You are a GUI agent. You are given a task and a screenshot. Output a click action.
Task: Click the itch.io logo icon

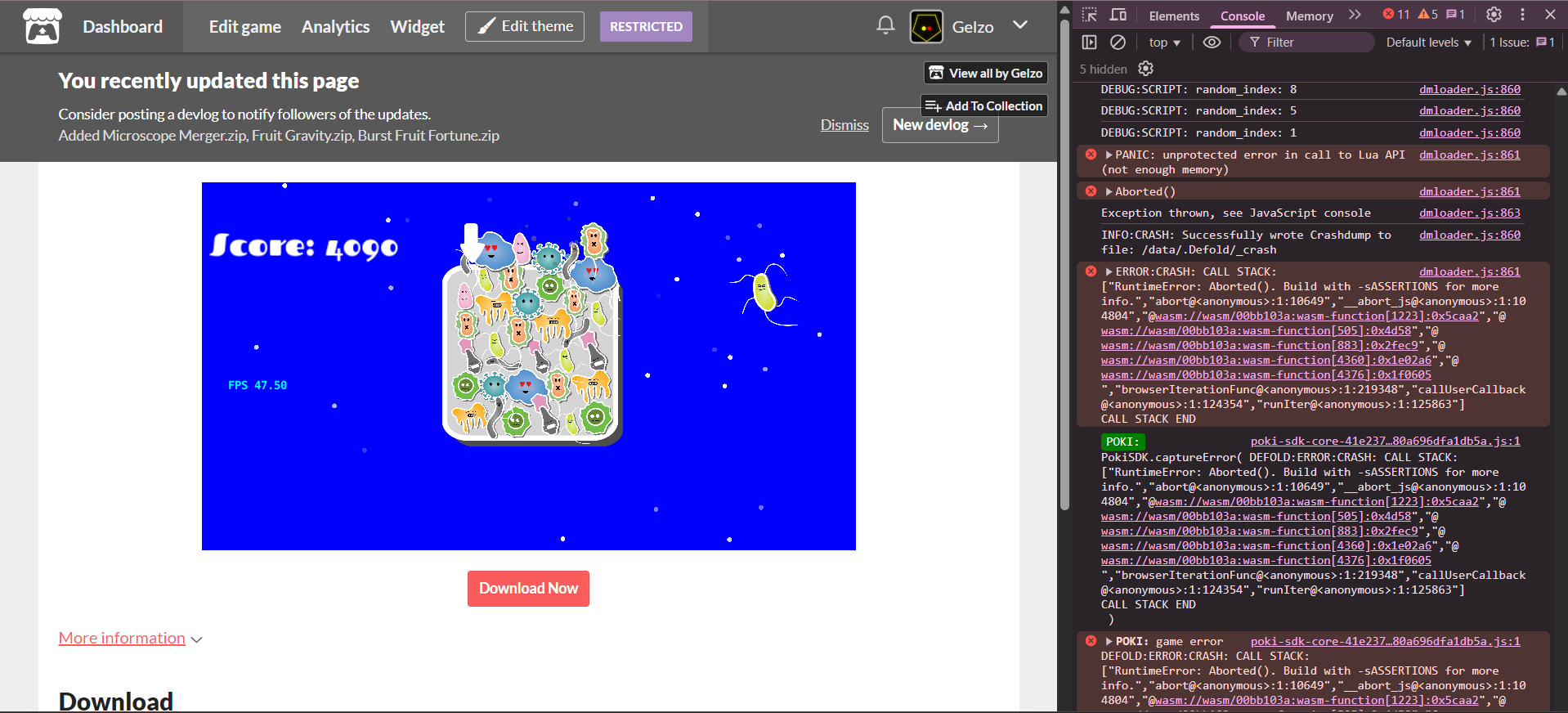click(x=42, y=26)
